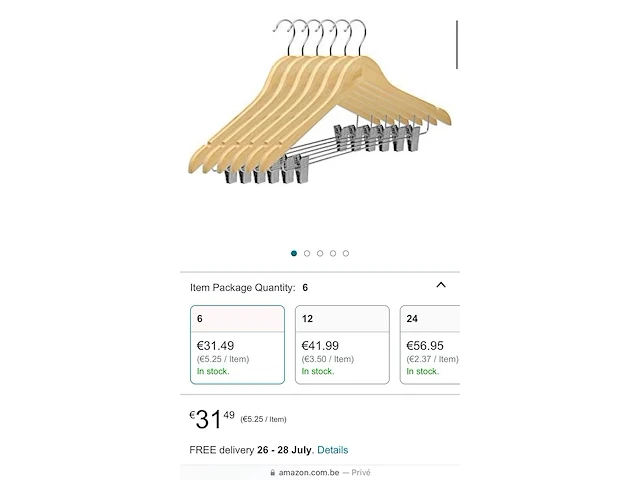This screenshot has width=640, height=480.
Task: Click the Privé label in the address bar
Action: pos(361,473)
